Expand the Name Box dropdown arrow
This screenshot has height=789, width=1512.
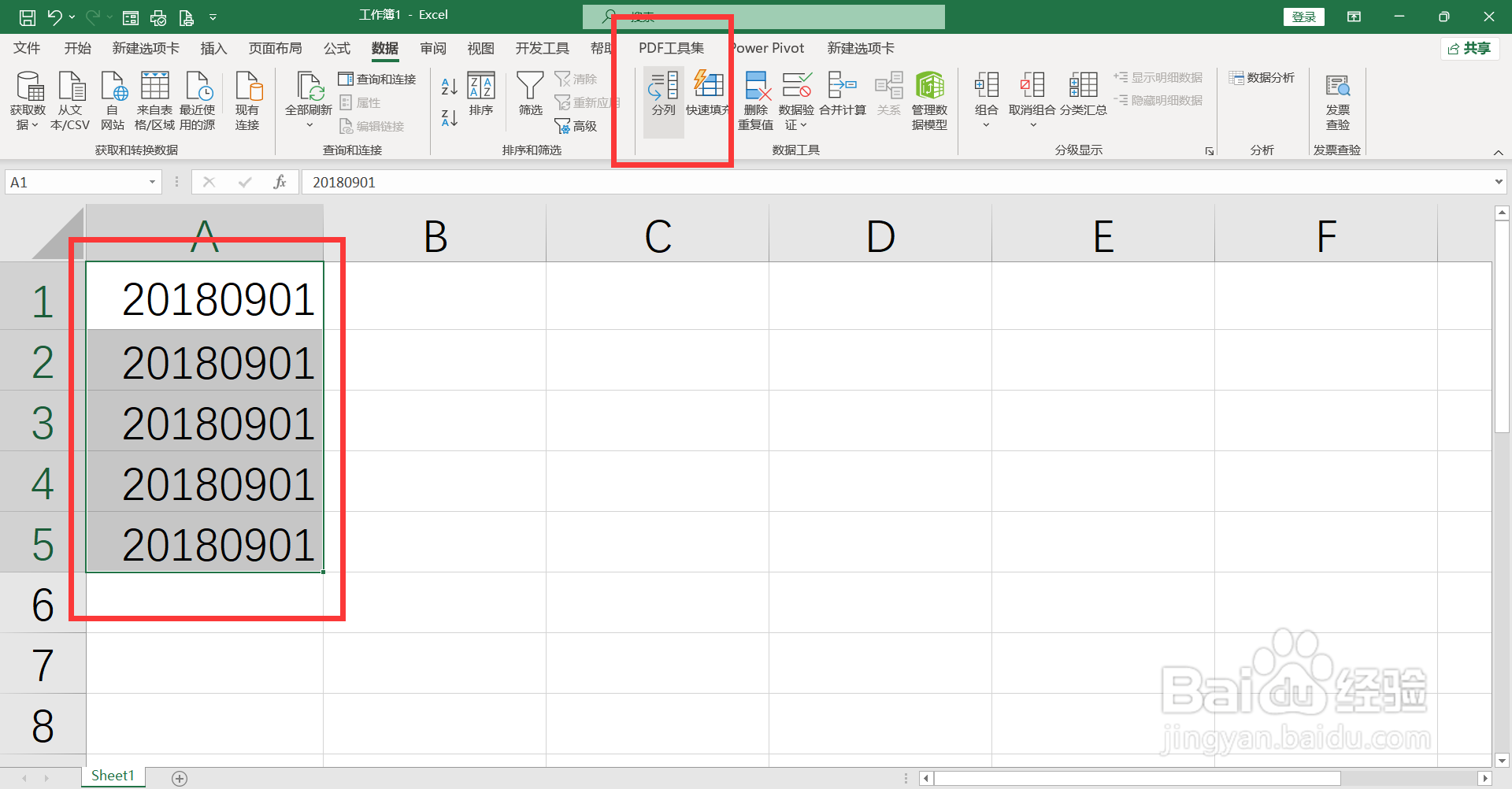pyautogui.click(x=152, y=182)
